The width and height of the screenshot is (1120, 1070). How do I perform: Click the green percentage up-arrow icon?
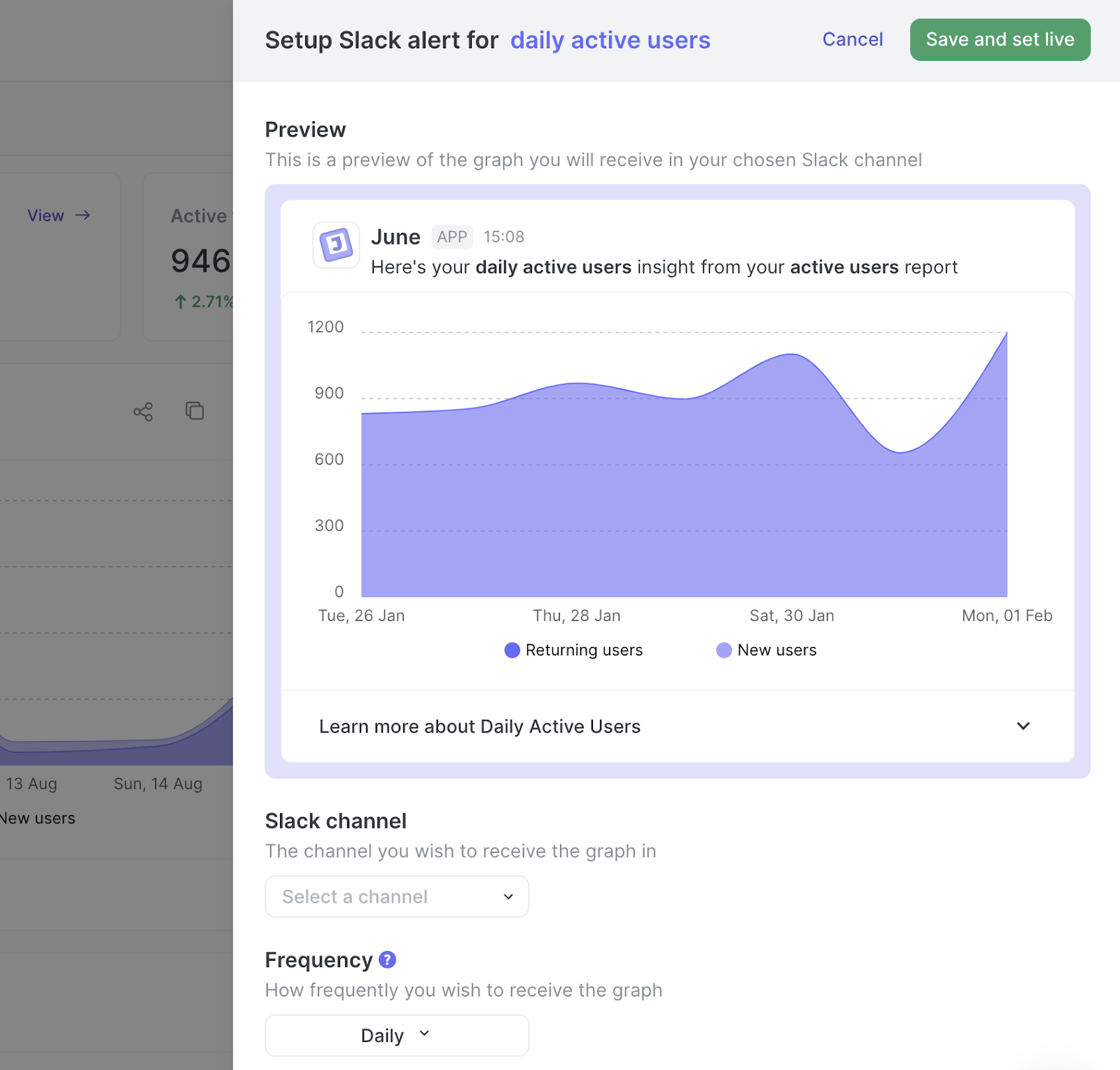tap(180, 302)
